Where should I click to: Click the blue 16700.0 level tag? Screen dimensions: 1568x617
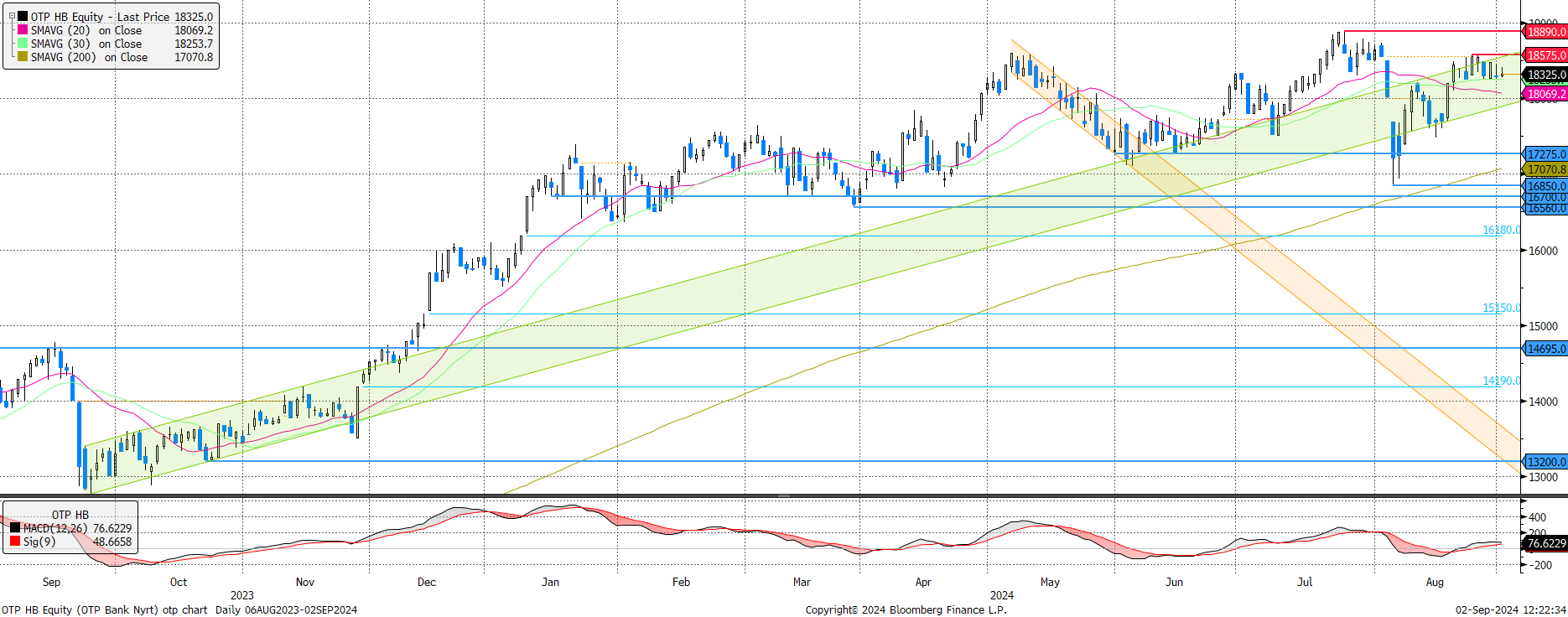(x=1545, y=197)
